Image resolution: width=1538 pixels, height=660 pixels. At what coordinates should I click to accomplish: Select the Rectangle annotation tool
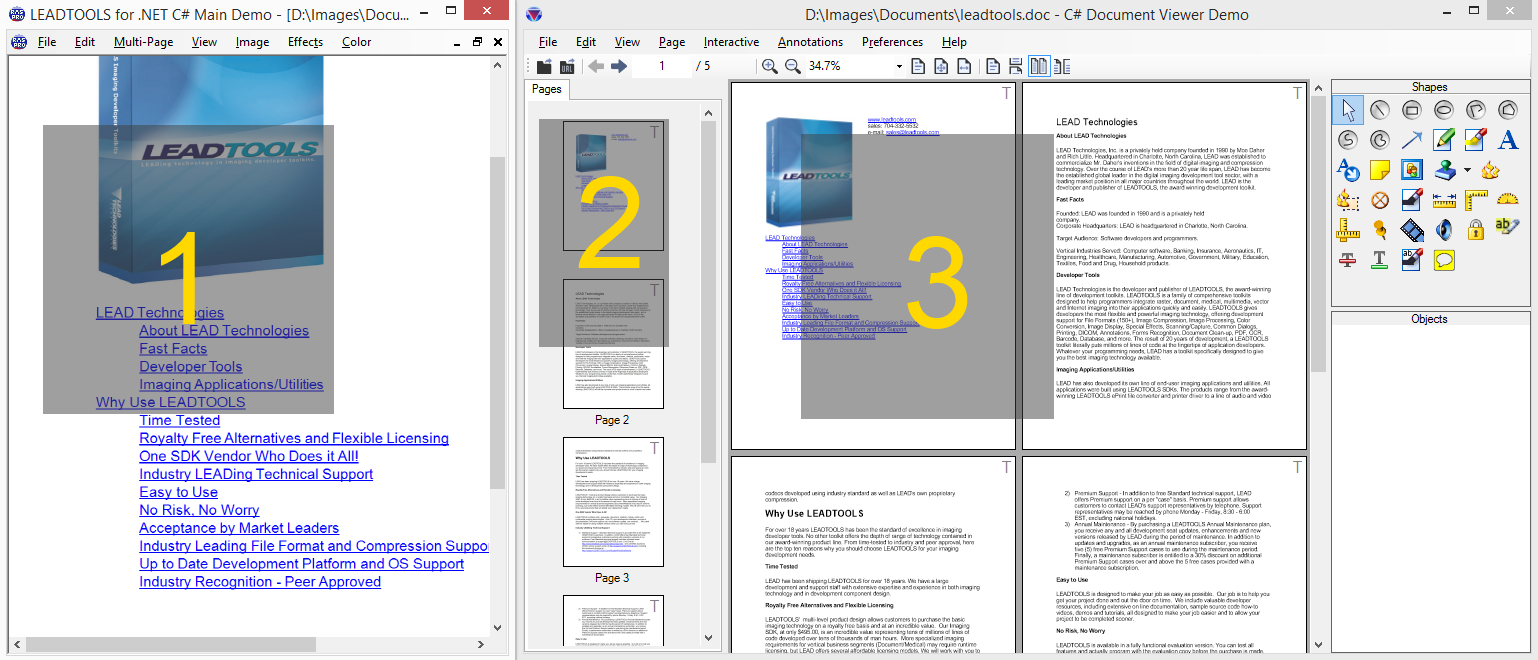click(x=1412, y=110)
